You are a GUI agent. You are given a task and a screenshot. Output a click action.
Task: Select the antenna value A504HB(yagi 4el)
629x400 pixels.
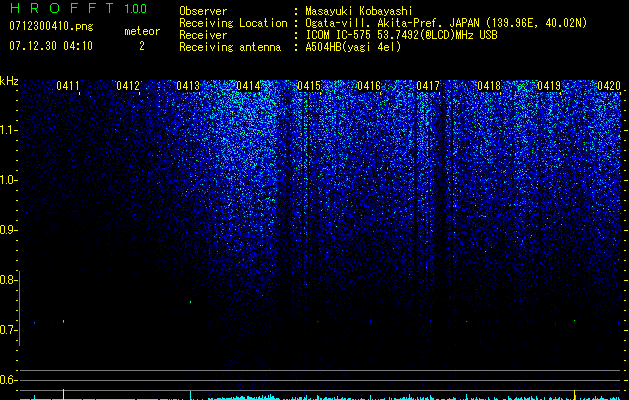click(x=353, y=47)
